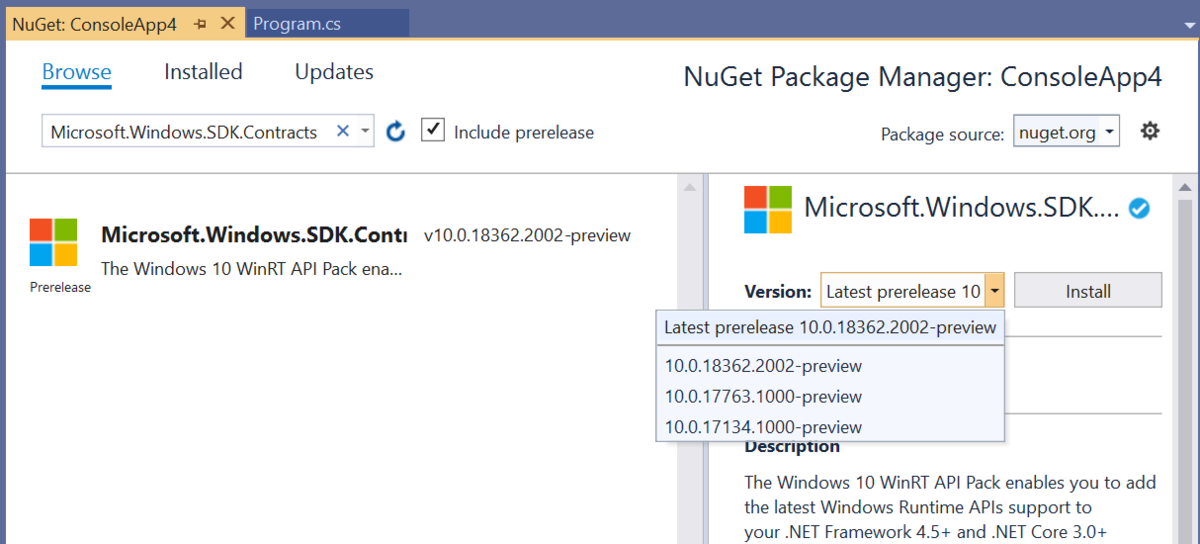Expand the search history dropdown arrow

click(365, 132)
